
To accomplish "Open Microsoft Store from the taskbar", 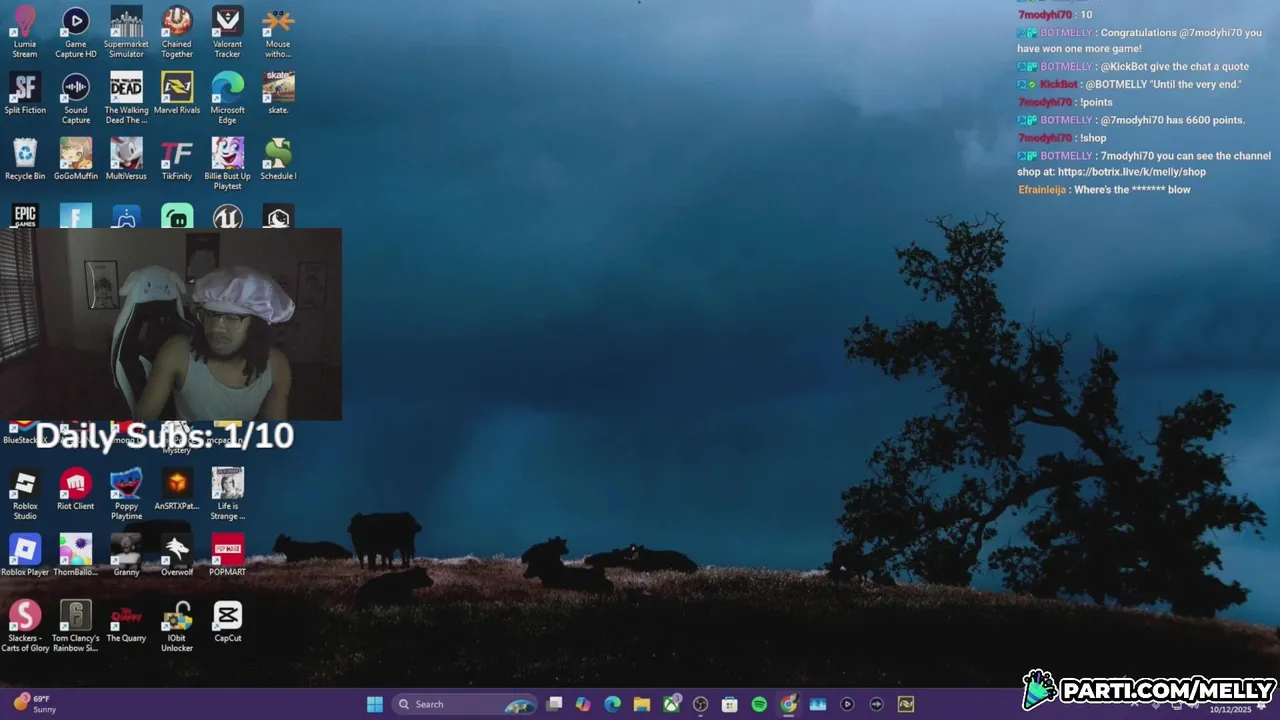I will point(730,704).
